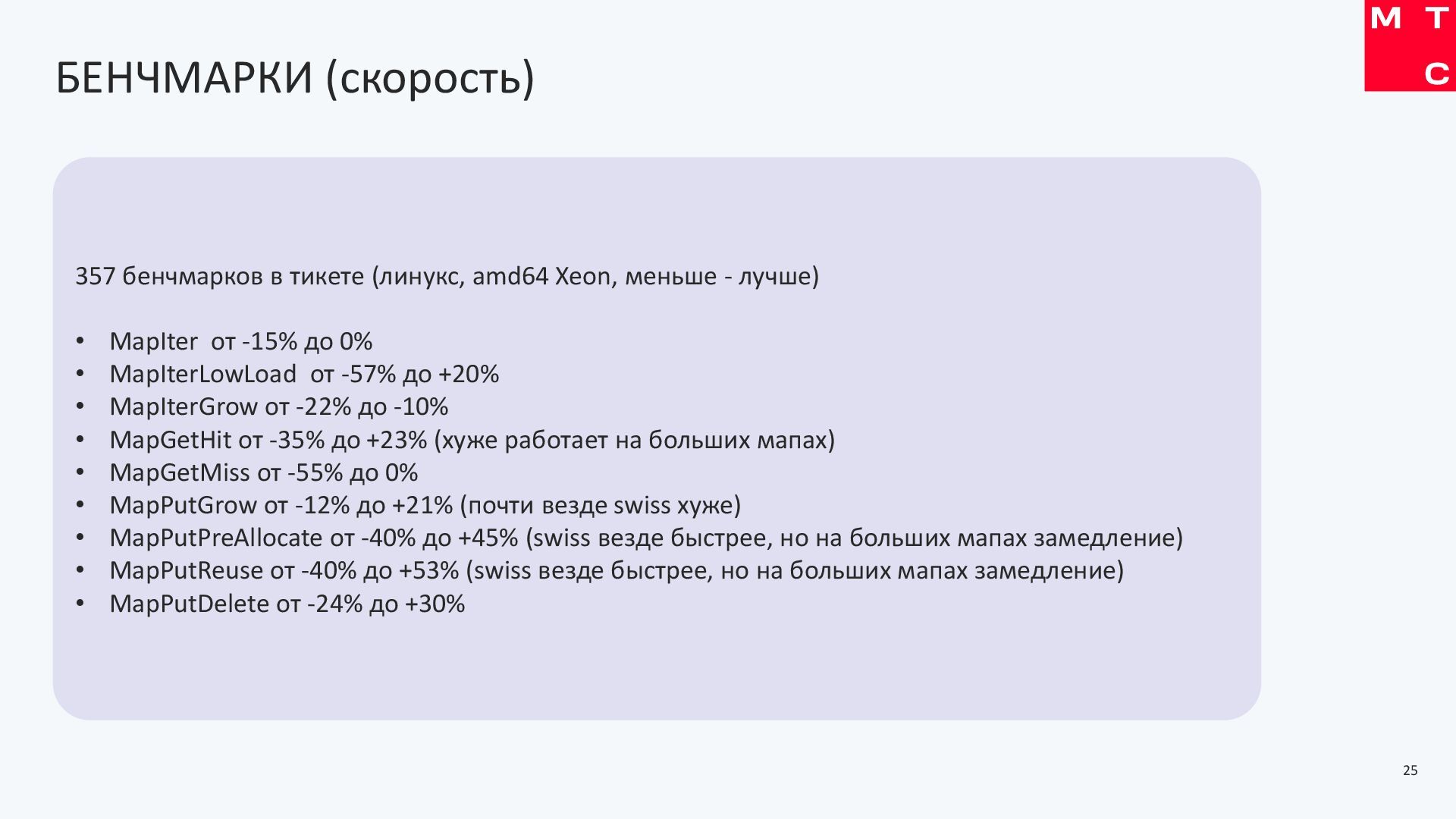Click the MapPutPreAllocate bullet line
This screenshot has height=819, width=1456.
645,538
